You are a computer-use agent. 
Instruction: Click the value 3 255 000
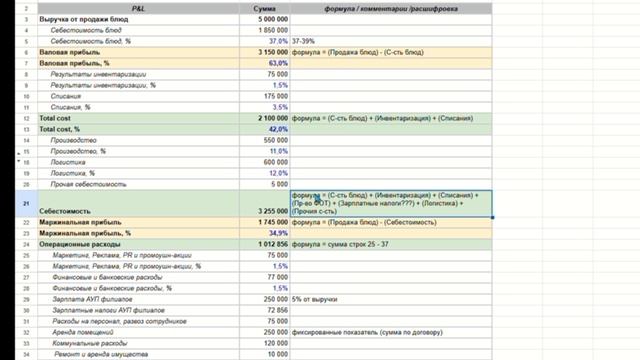[264, 203]
